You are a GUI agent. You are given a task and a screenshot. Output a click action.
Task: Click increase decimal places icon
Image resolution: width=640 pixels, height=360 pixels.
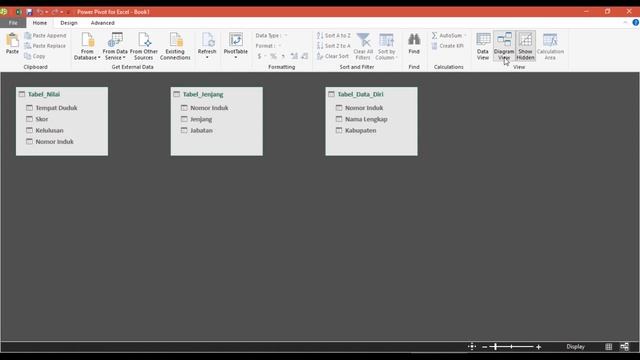click(x=294, y=56)
